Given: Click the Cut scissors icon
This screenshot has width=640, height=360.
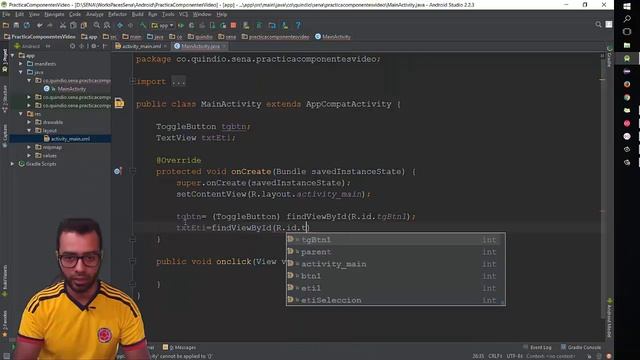Looking at the screenshot, I should tap(63, 25).
